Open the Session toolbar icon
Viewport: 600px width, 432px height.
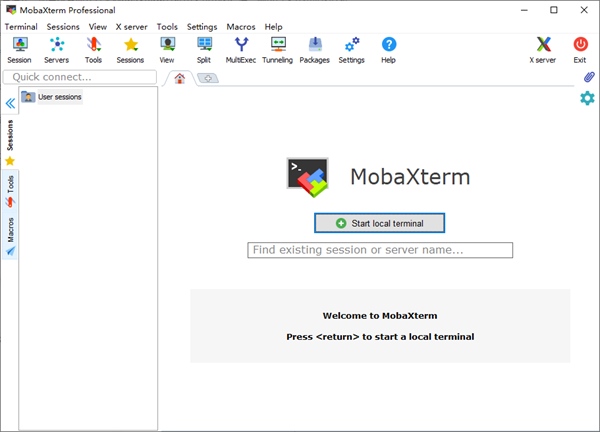click(19, 49)
